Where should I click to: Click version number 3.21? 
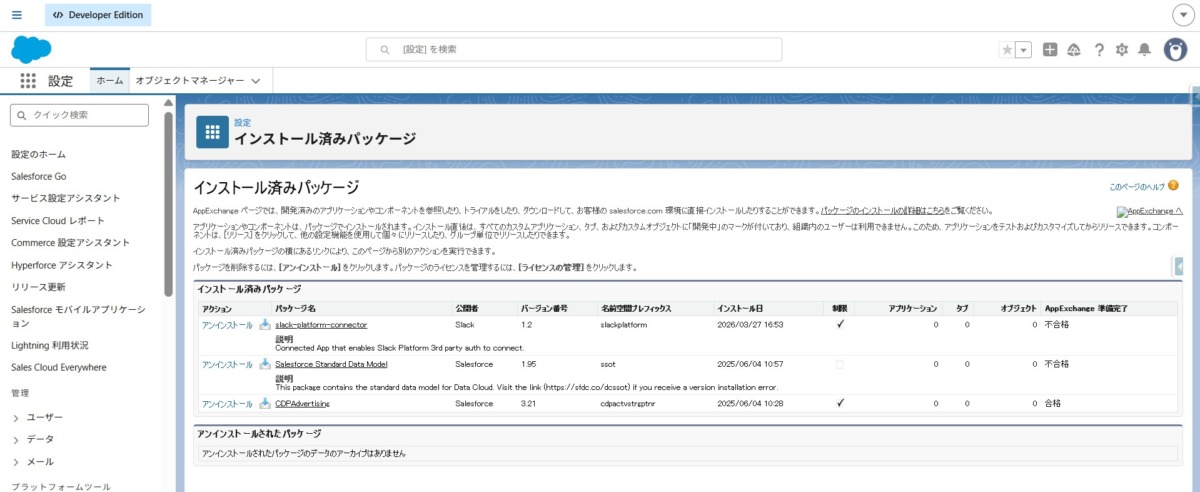coord(530,403)
